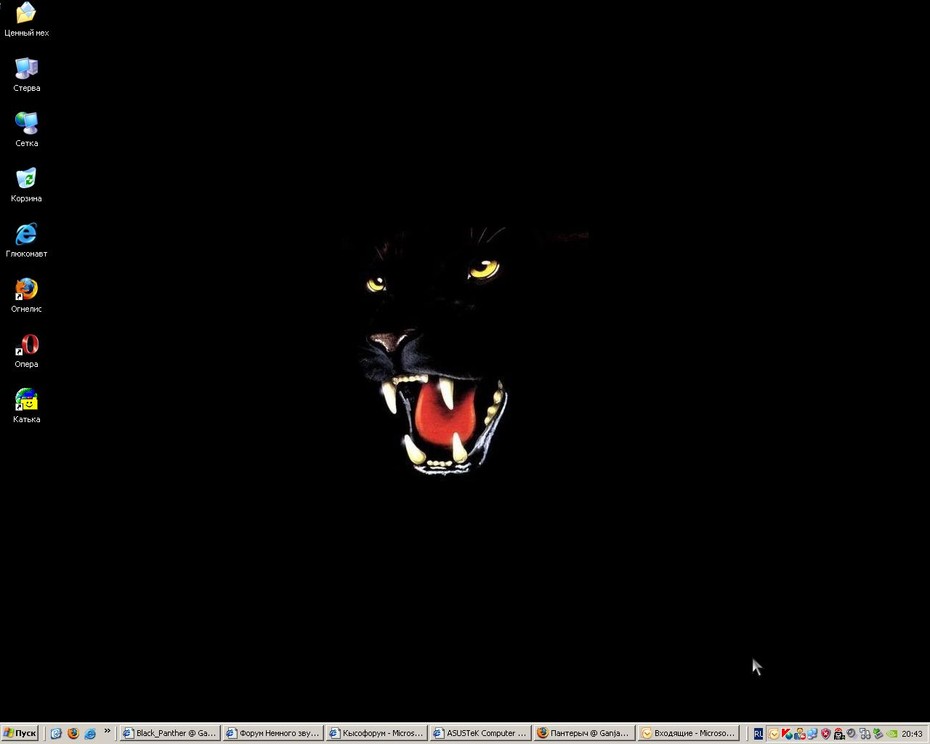The image size is (930, 744).
Task: Launch Internet Explorer from the quick launch bar
Action: [x=90, y=733]
